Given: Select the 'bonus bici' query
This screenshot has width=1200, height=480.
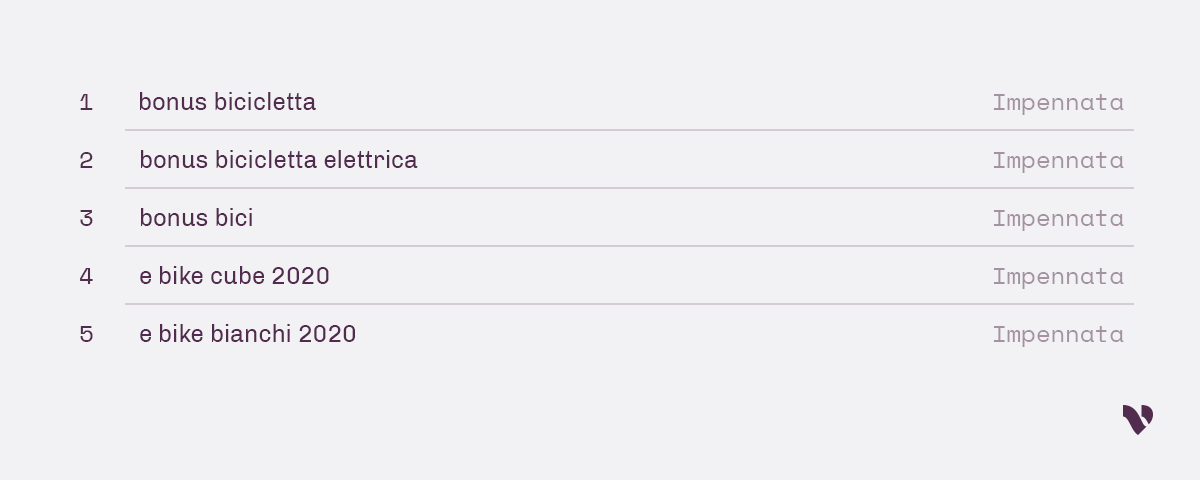Looking at the screenshot, I should pyautogui.click(x=196, y=218).
